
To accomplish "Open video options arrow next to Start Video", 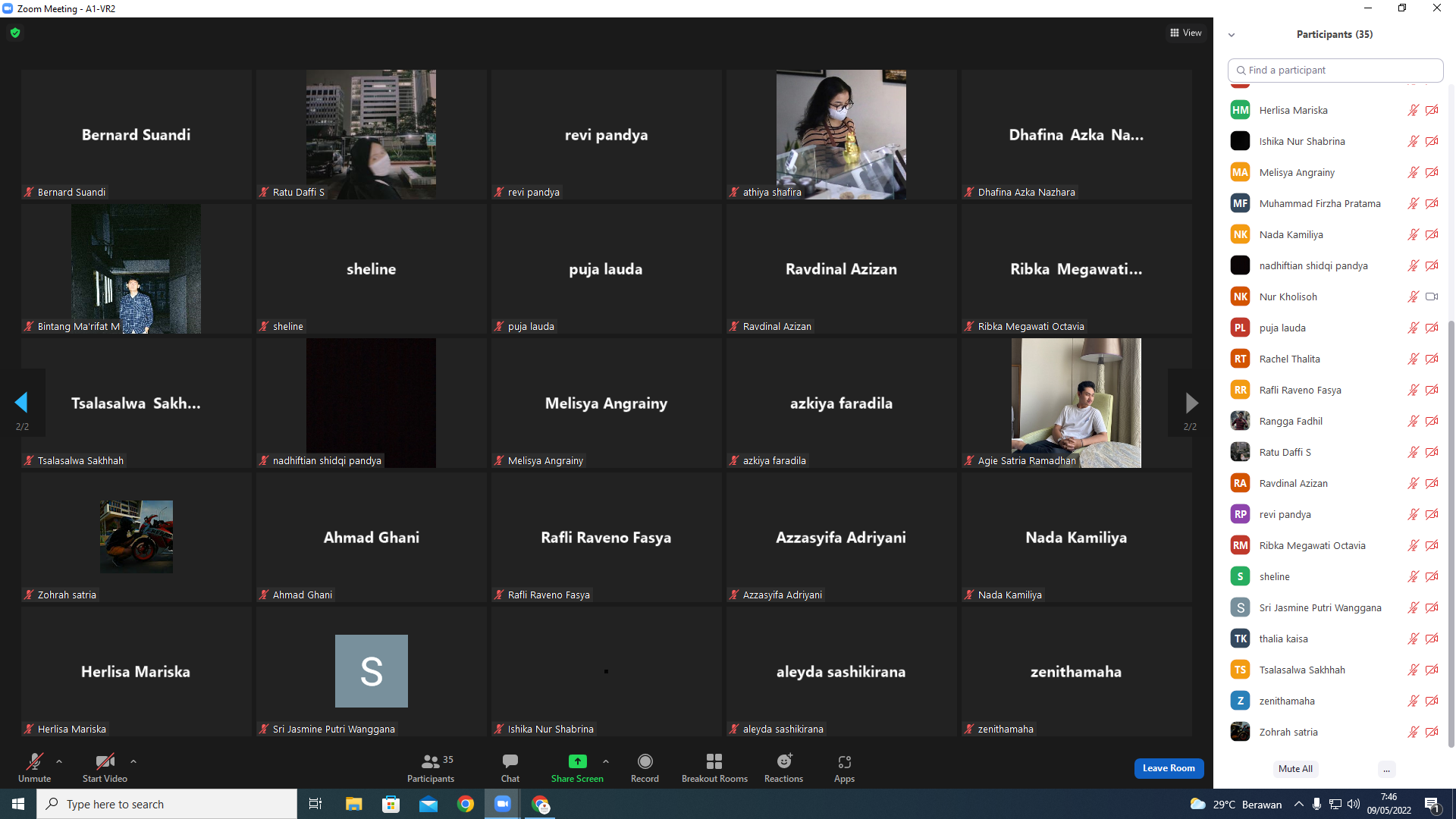I will point(133,761).
